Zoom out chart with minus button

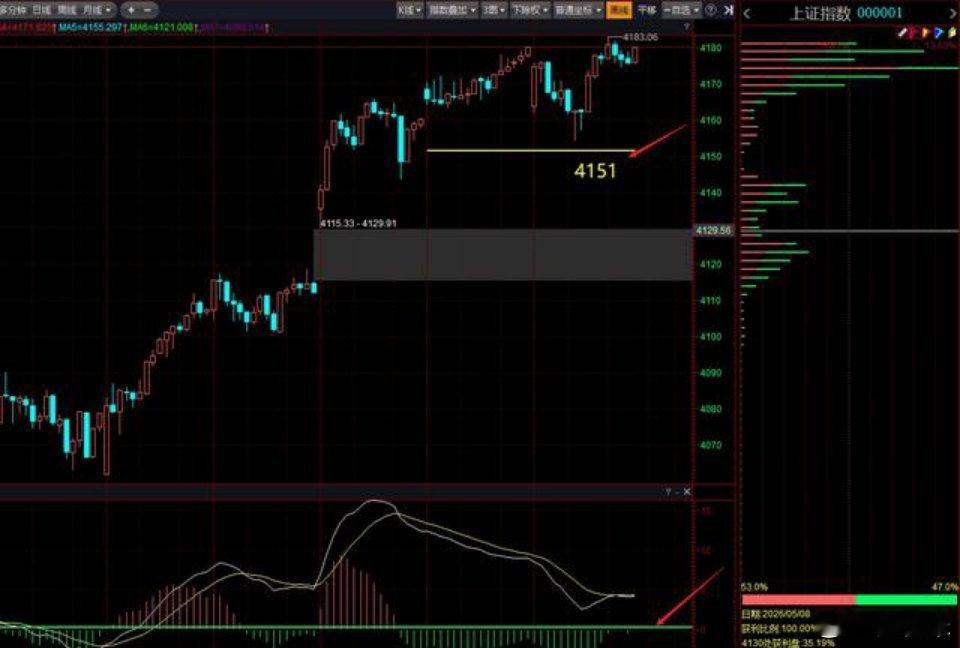pos(148,10)
